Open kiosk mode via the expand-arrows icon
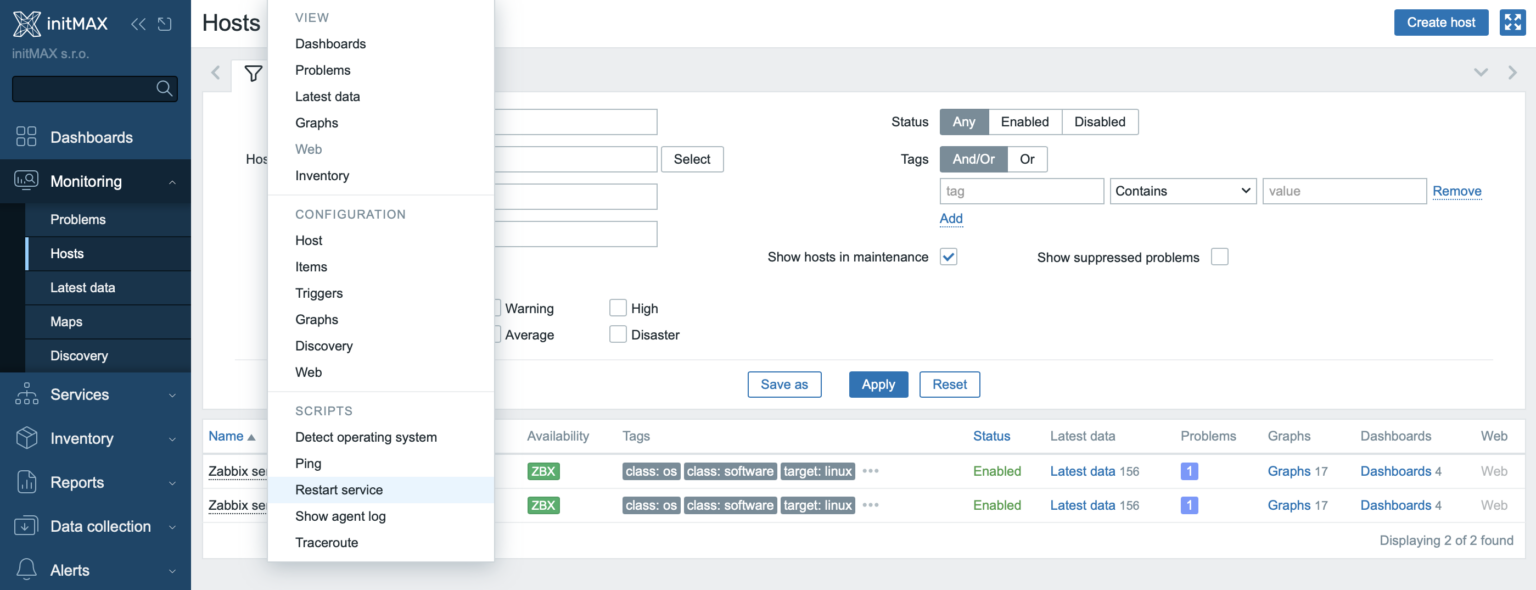The height and width of the screenshot is (590, 1536). [1512, 21]
